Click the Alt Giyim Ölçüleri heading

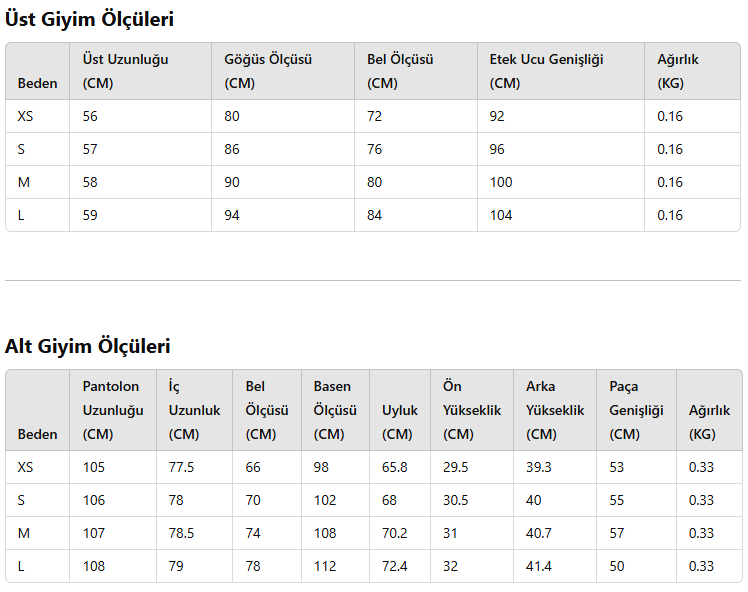coord(87,346)
